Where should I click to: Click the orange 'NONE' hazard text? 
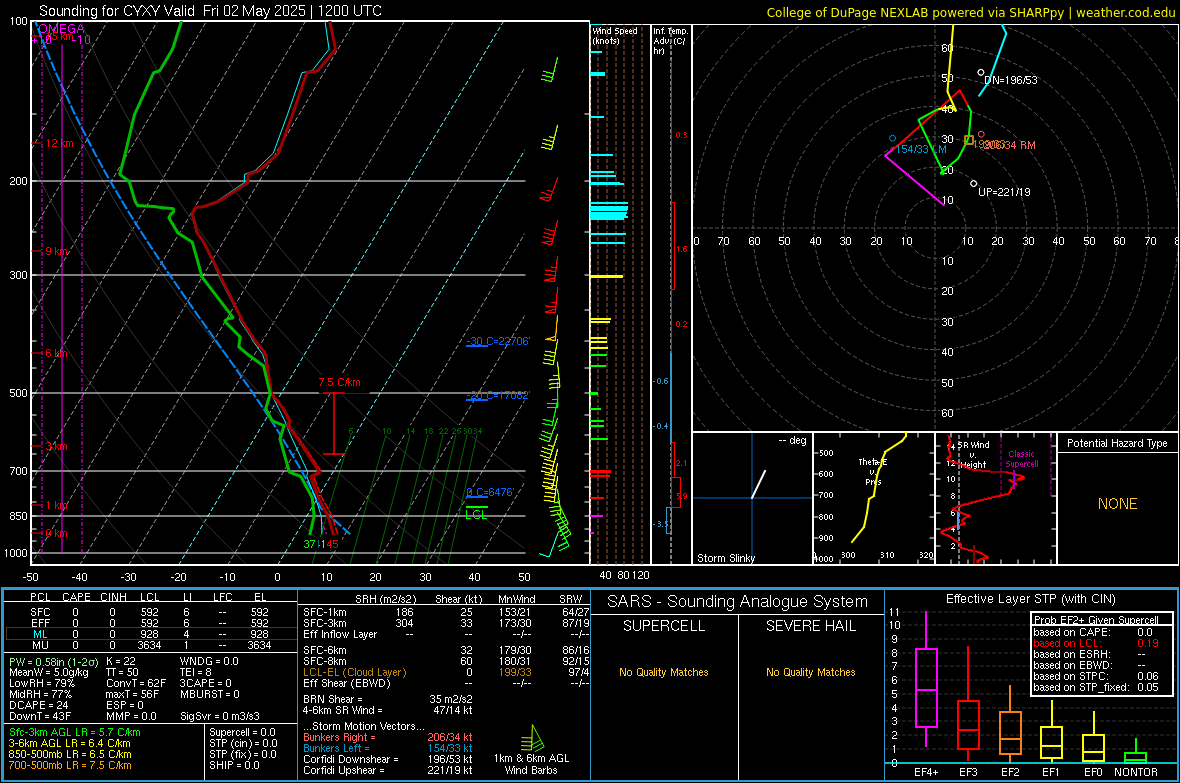coord(1117,504)
